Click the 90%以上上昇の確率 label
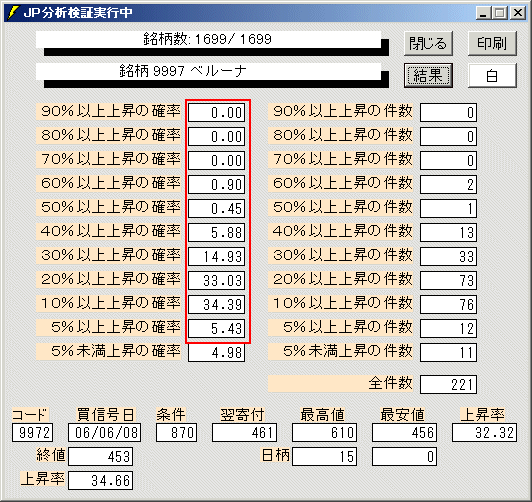This screenshot has height=502, width=532. [109, 112]
